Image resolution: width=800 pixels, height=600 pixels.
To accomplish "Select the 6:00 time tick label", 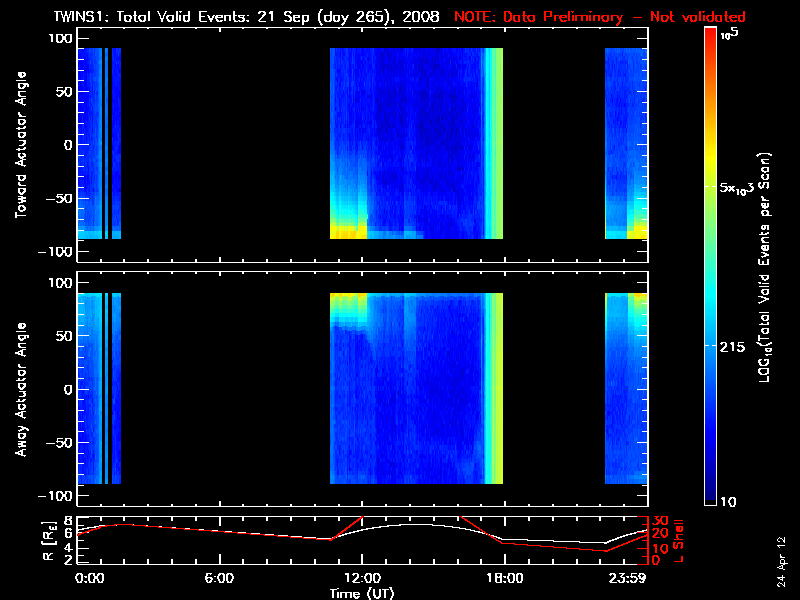I will 219,578.
